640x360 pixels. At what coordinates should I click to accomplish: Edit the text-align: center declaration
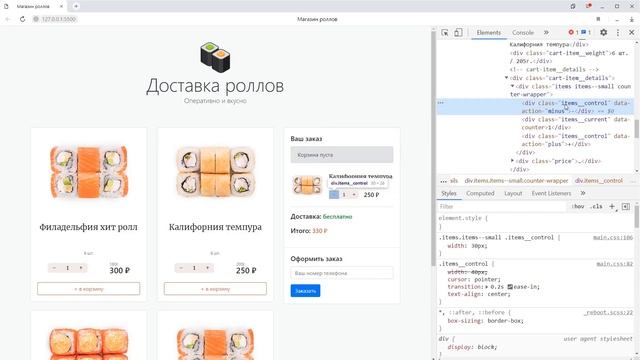pos(479,294)
